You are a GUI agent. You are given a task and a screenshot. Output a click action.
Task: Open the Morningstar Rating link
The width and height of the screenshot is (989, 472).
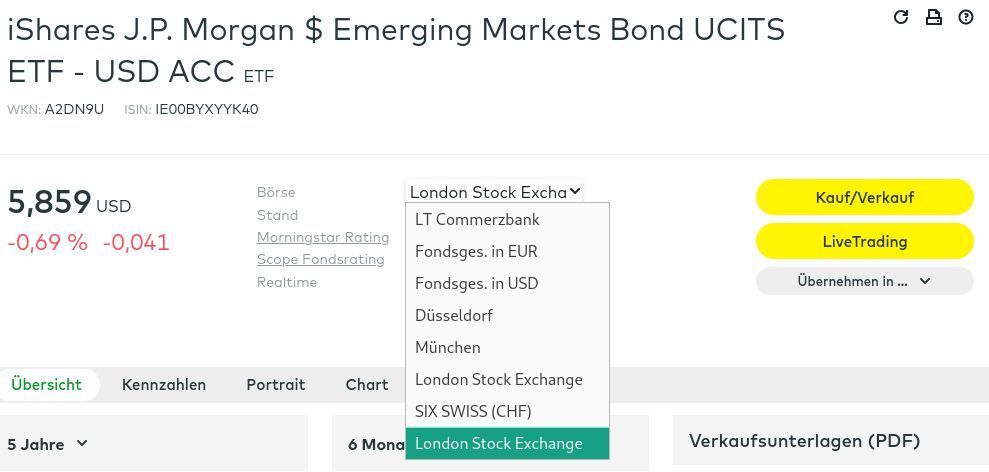[323, 237]
